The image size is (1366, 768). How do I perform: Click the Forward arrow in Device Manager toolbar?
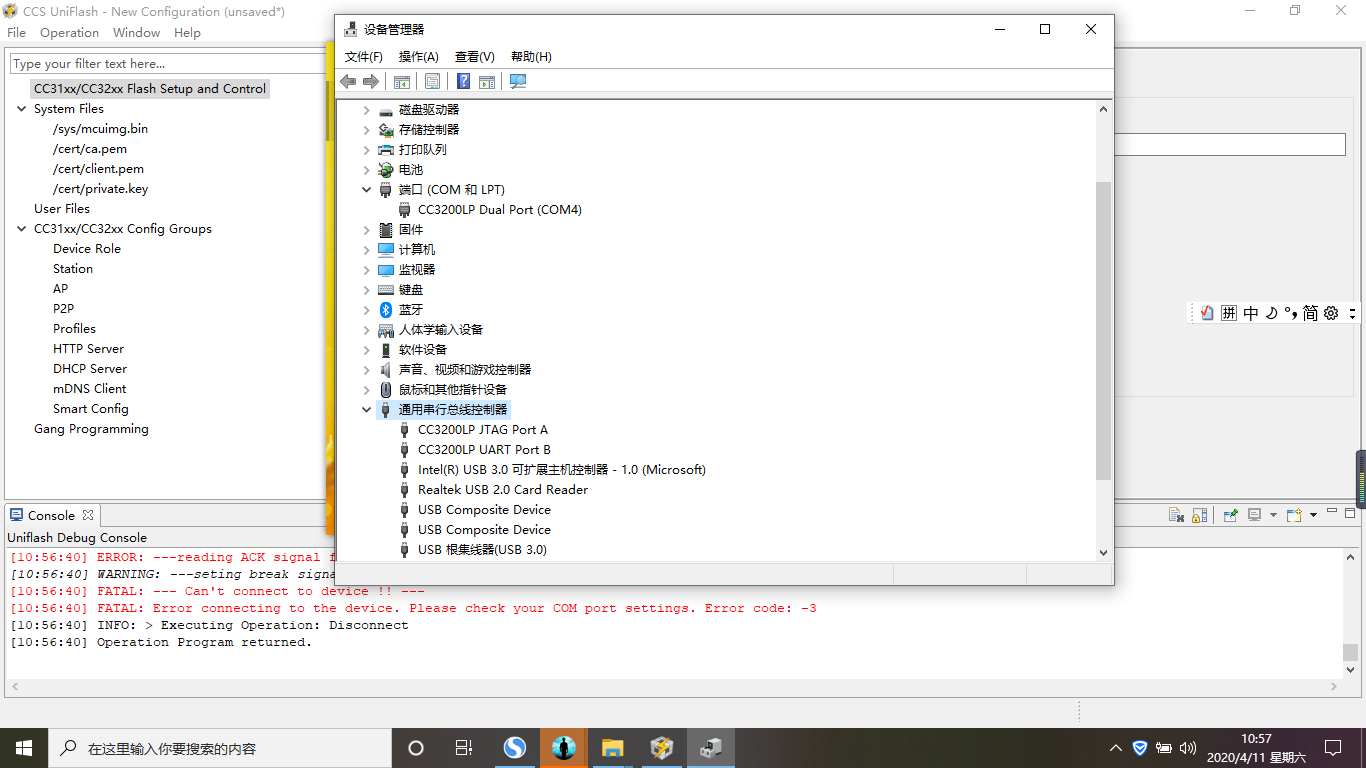click(x=371, y=81)
